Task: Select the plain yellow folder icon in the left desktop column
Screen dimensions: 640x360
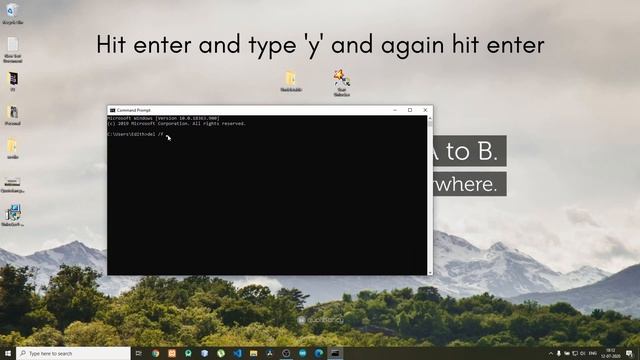Action: tap(12, 149)
